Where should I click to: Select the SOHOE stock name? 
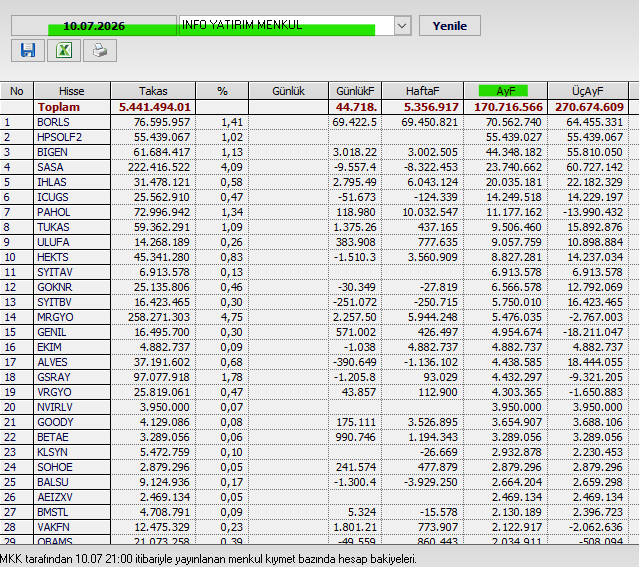pos(55,467)
